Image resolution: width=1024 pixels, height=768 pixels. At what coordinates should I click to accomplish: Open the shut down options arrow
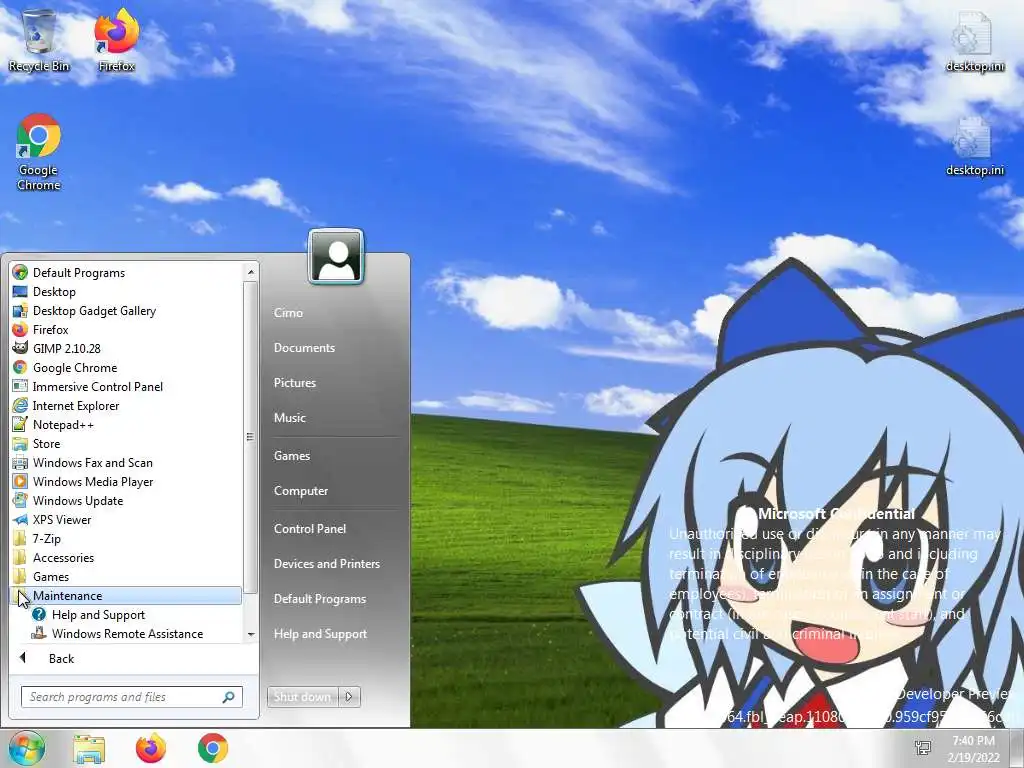coord(349,696)
